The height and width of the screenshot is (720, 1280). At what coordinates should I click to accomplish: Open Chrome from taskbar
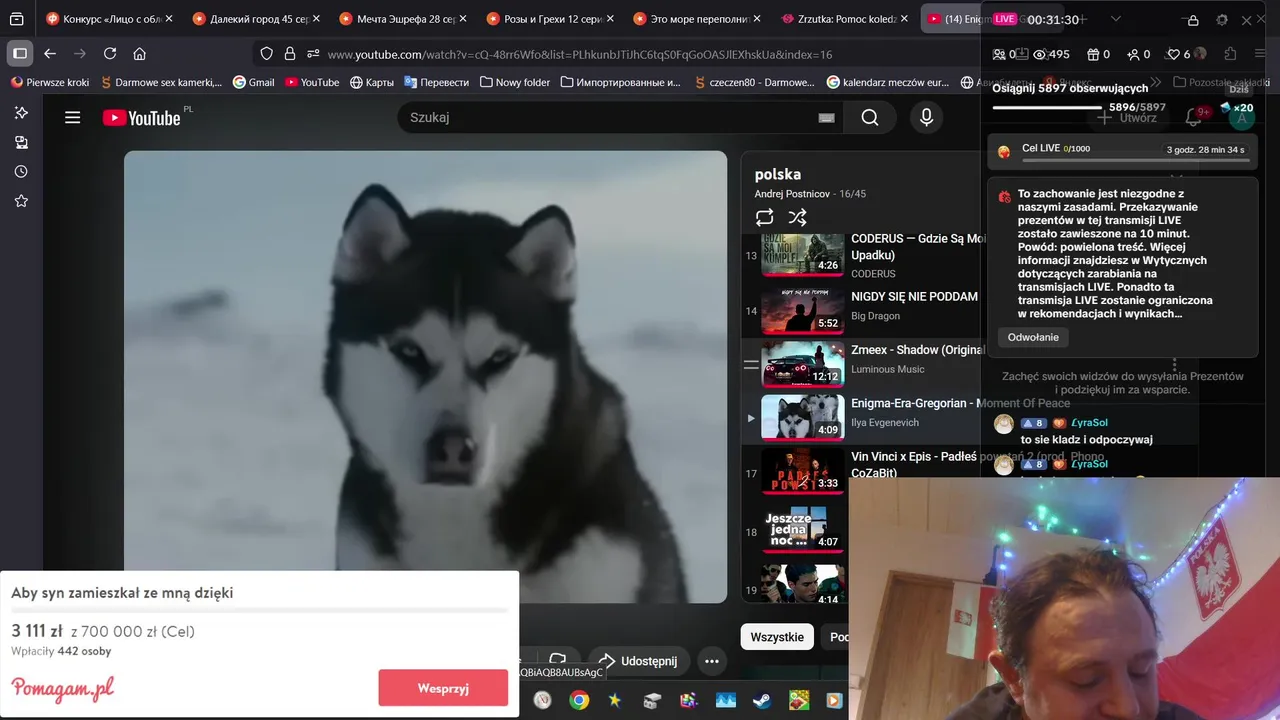579,700
